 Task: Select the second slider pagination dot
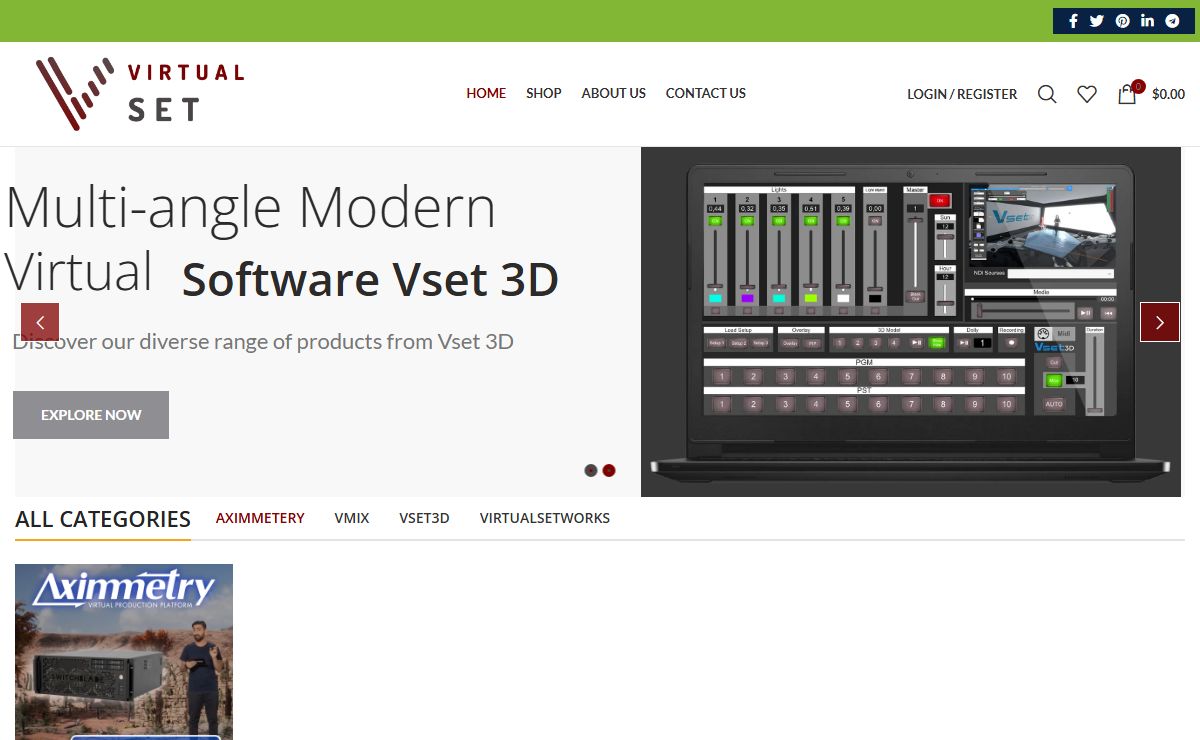point(609,470)
